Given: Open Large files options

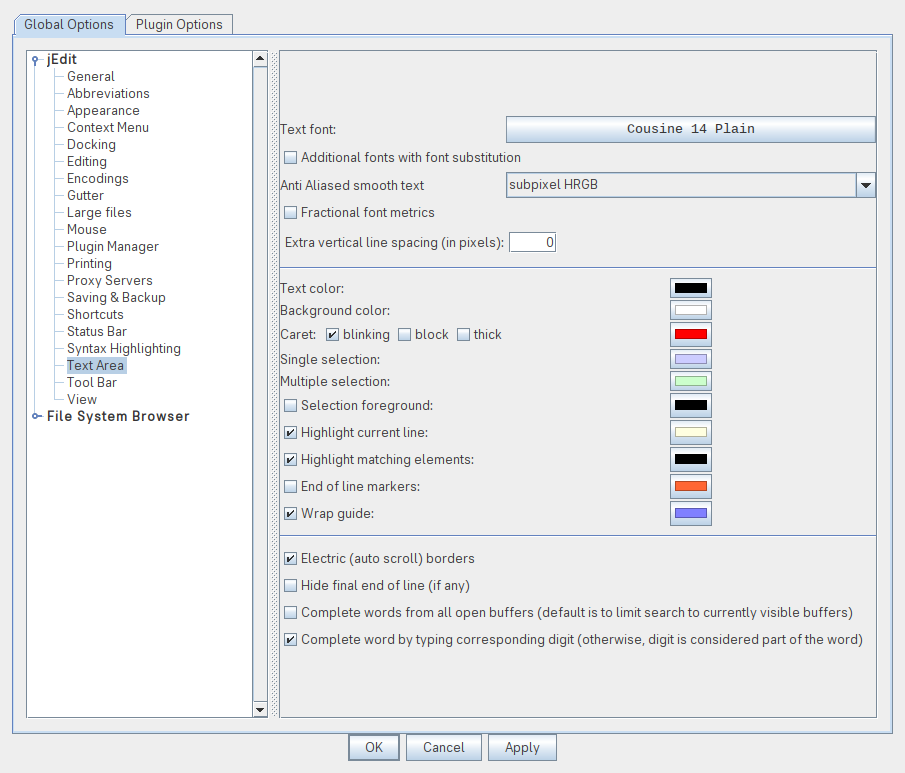Looking at the screenshot, I should (x=99, y=212).
